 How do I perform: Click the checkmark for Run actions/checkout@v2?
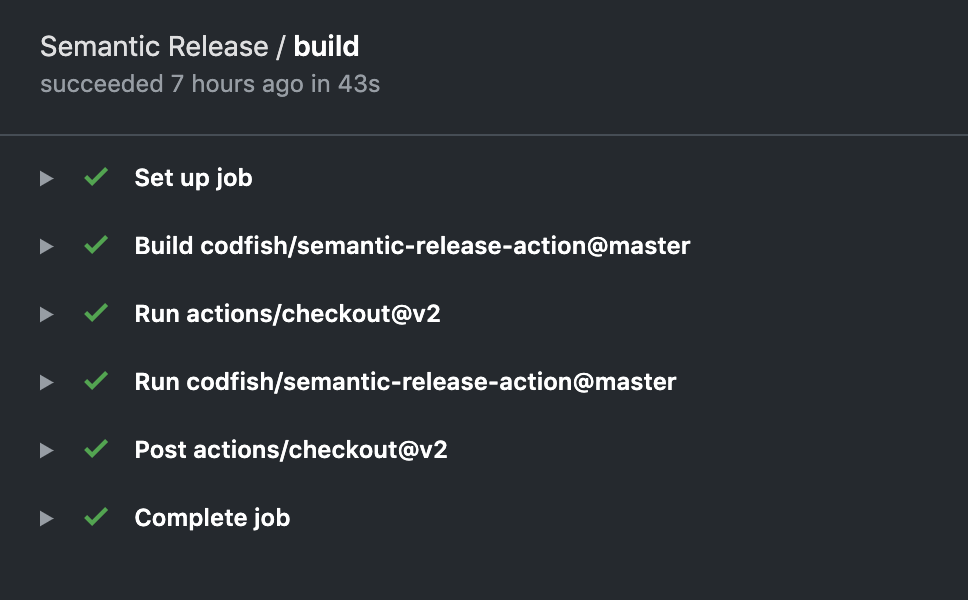[x=96, y=313]
